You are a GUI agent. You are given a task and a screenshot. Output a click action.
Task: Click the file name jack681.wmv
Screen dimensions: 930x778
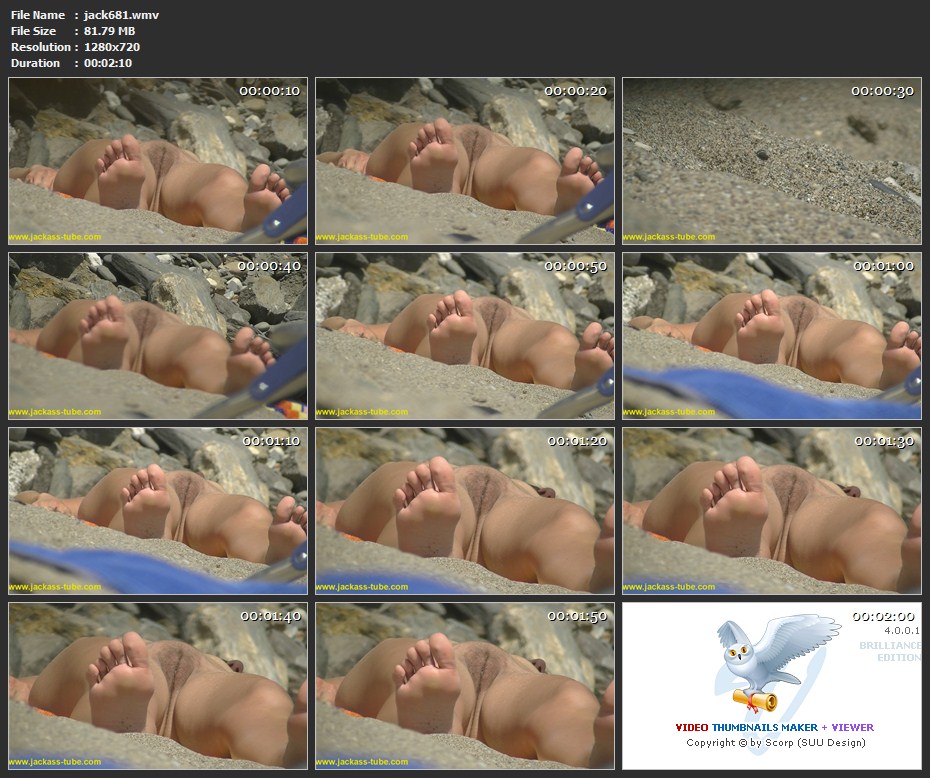[121, 15]
